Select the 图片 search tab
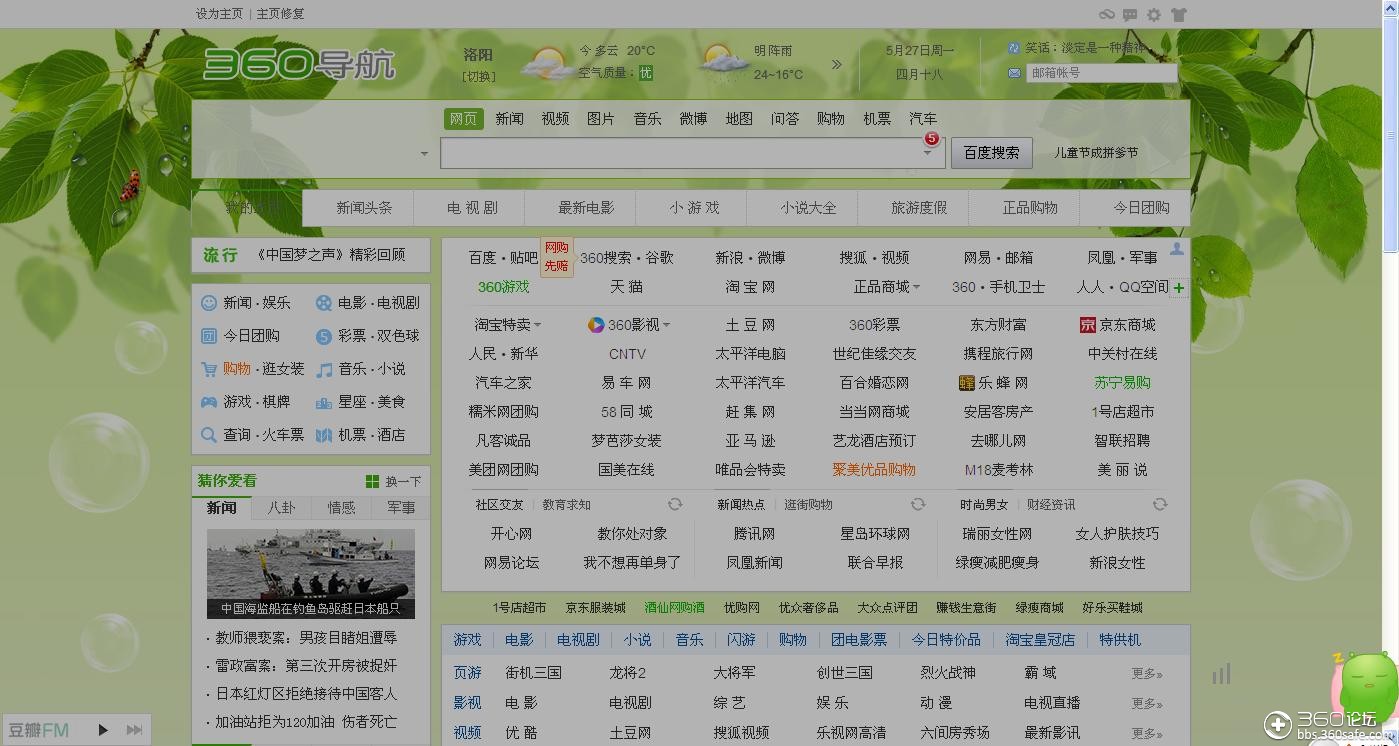This screenshot has width=1399, height=746. (601, 119)
